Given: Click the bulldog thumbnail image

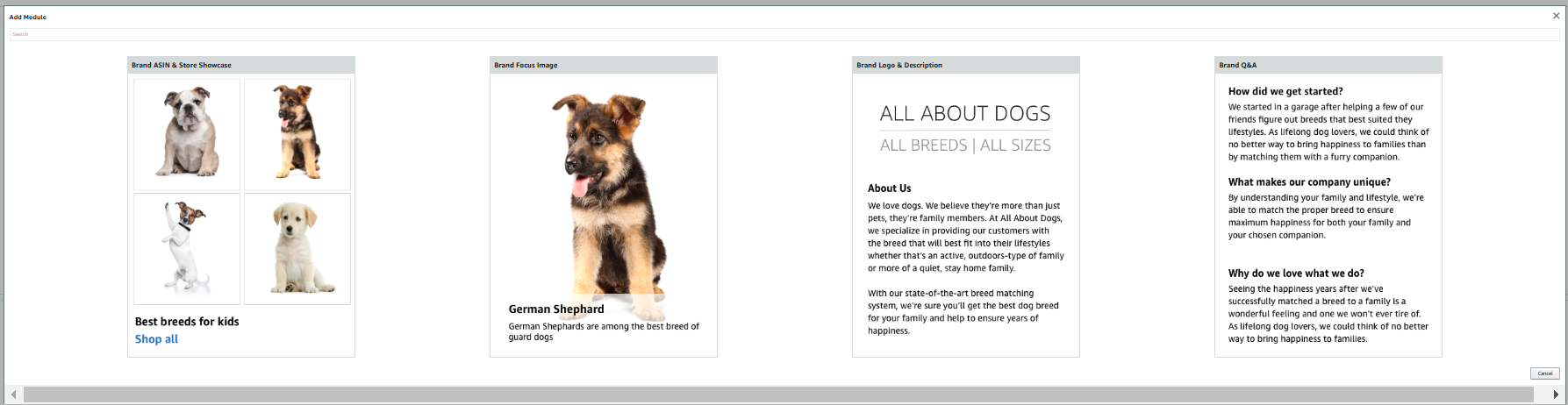Looking at the screenshot, I should (x=187, y=134).
